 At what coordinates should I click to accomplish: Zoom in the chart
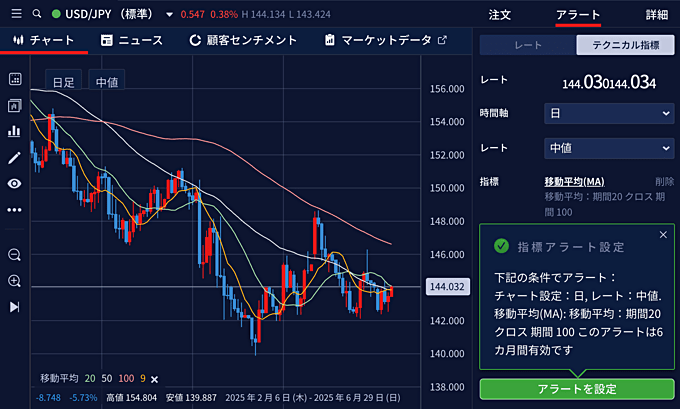click(14, 281)
